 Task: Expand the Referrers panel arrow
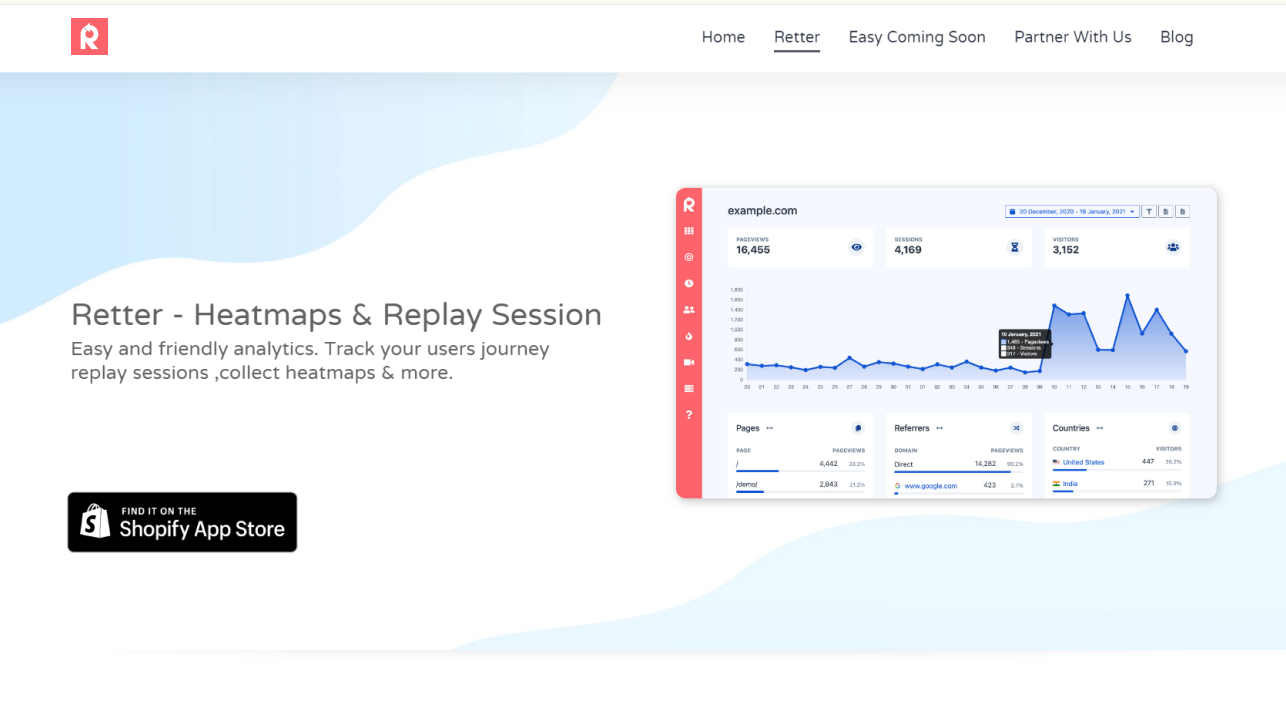point(939,428)
